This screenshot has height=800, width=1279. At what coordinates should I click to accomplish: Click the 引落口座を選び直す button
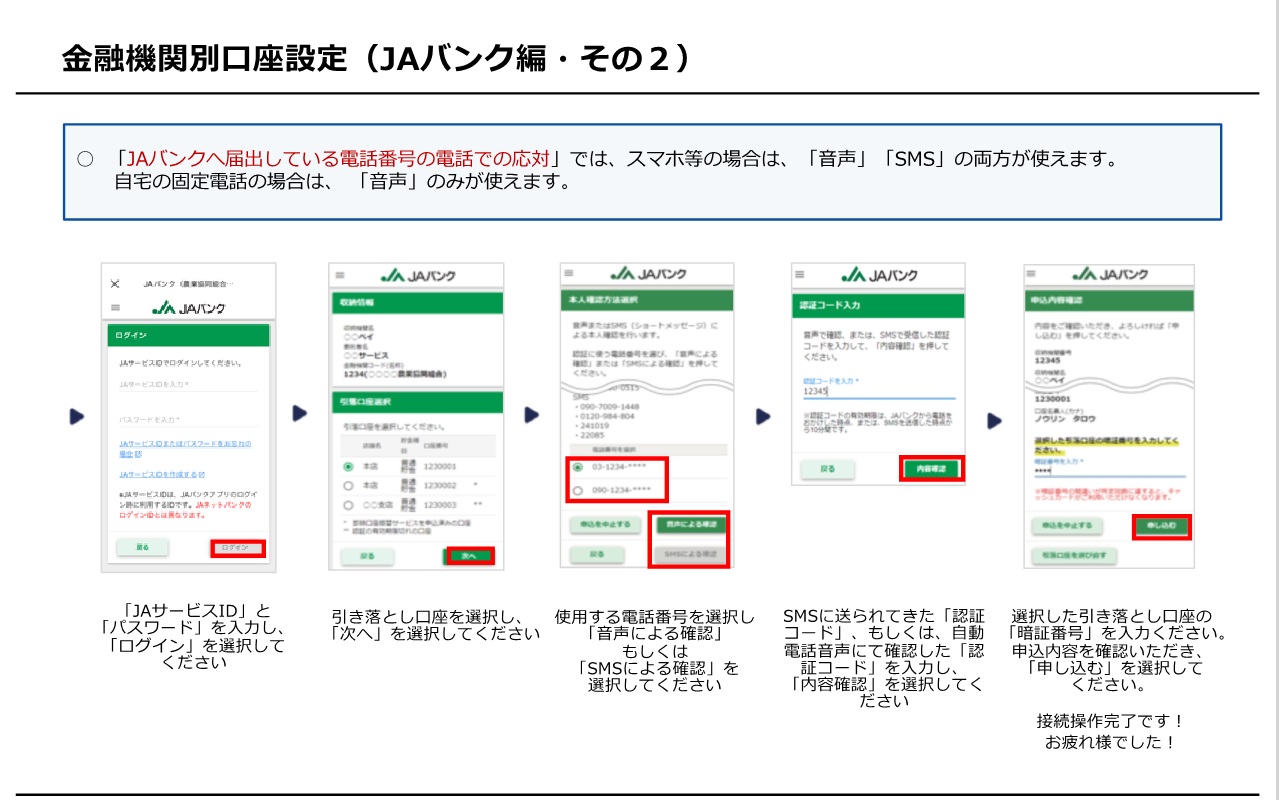click(x=1073, y=554)
